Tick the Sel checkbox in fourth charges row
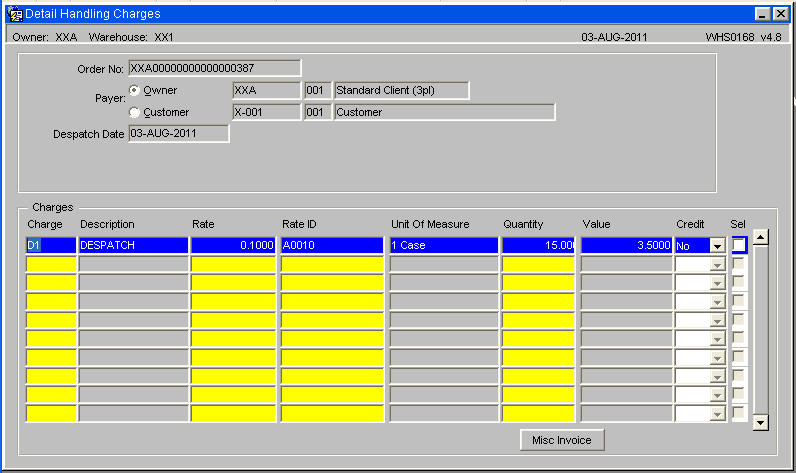This screenshot has width=796, height=473. point(739,301)
